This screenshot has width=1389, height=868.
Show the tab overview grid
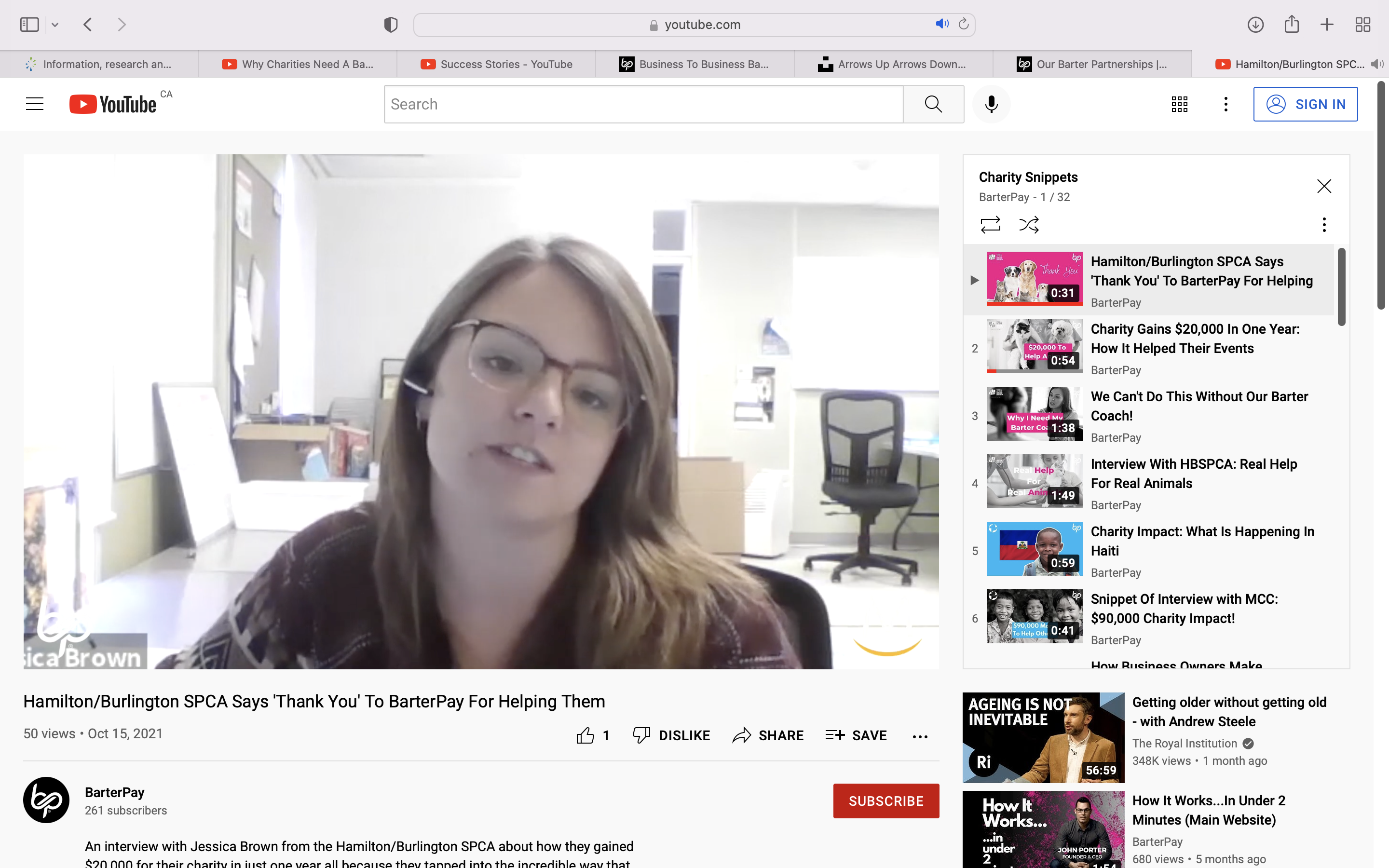1362,25
